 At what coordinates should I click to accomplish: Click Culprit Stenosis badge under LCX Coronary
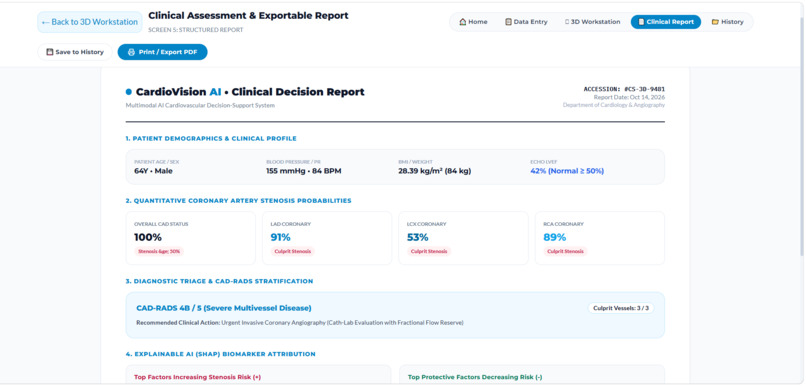coord(429,252)
